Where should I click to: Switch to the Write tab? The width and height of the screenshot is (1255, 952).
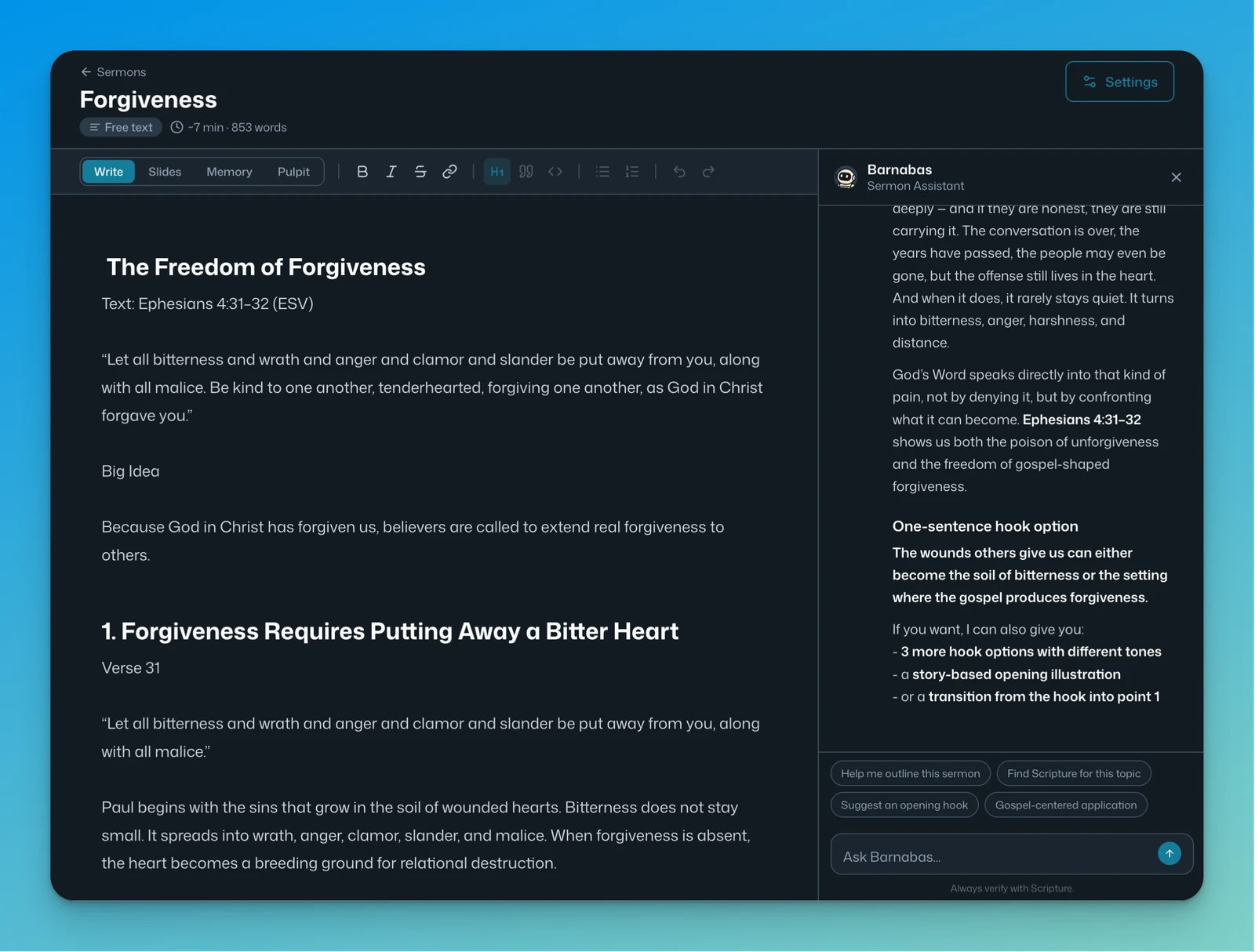tap(108, 172)
